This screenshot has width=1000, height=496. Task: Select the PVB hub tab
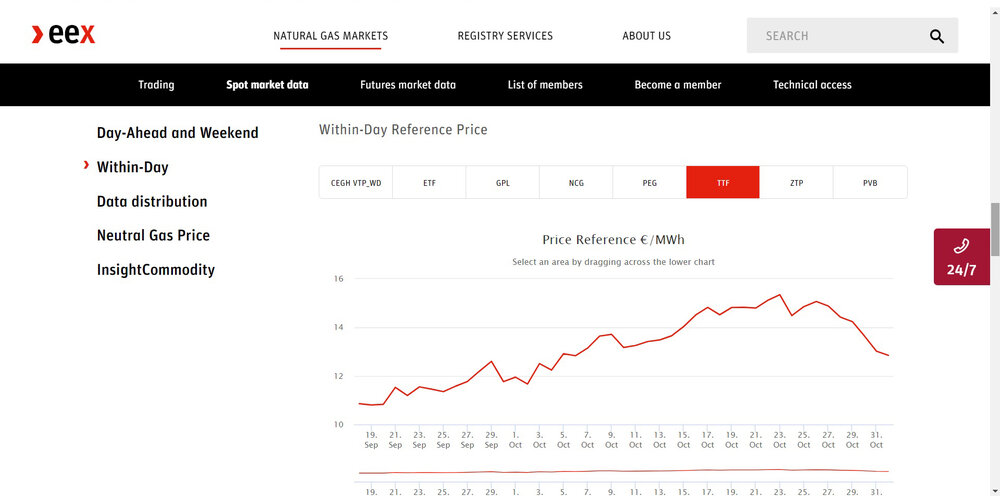click(870, 183)
